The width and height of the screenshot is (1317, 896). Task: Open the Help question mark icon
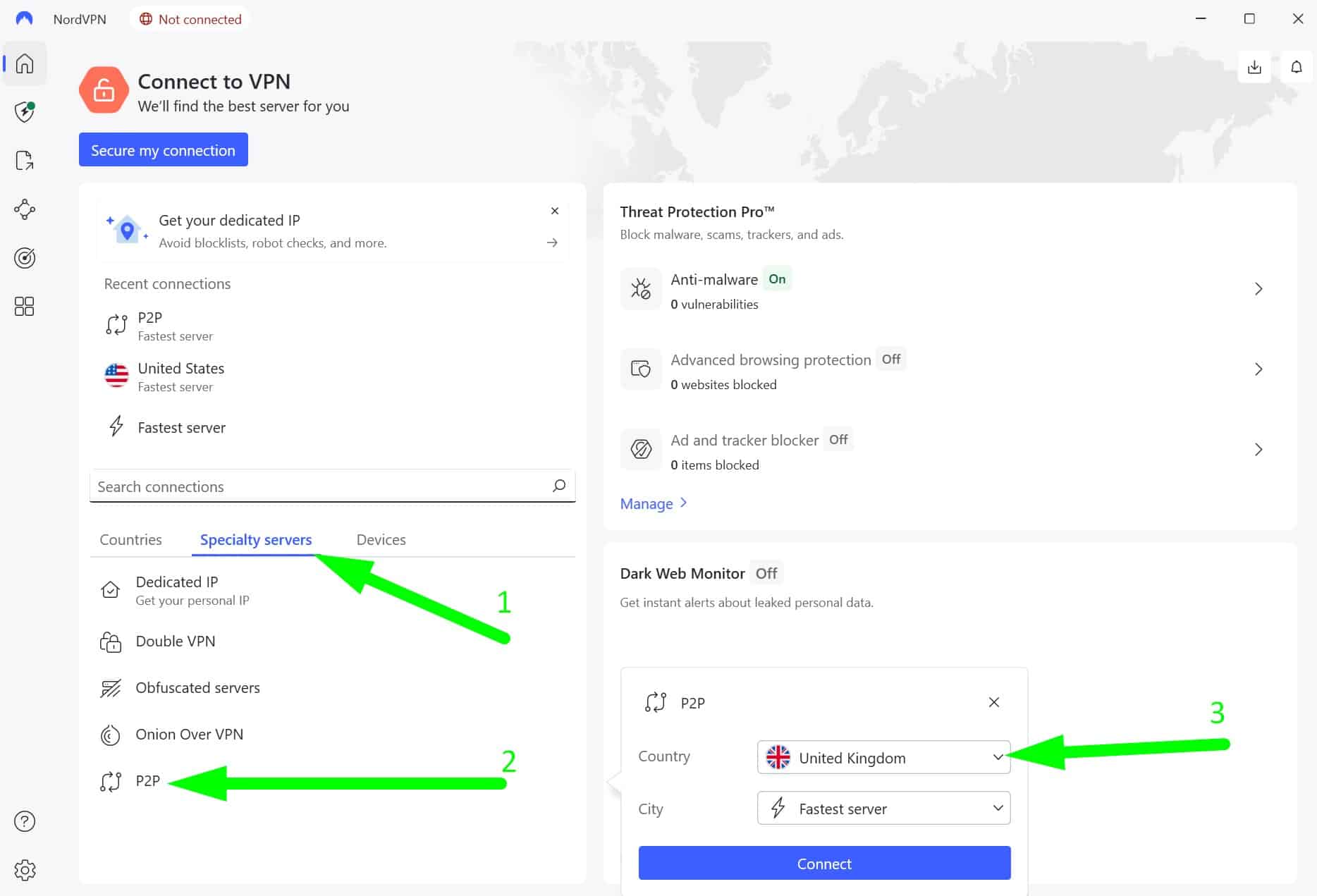coord(25,821)
